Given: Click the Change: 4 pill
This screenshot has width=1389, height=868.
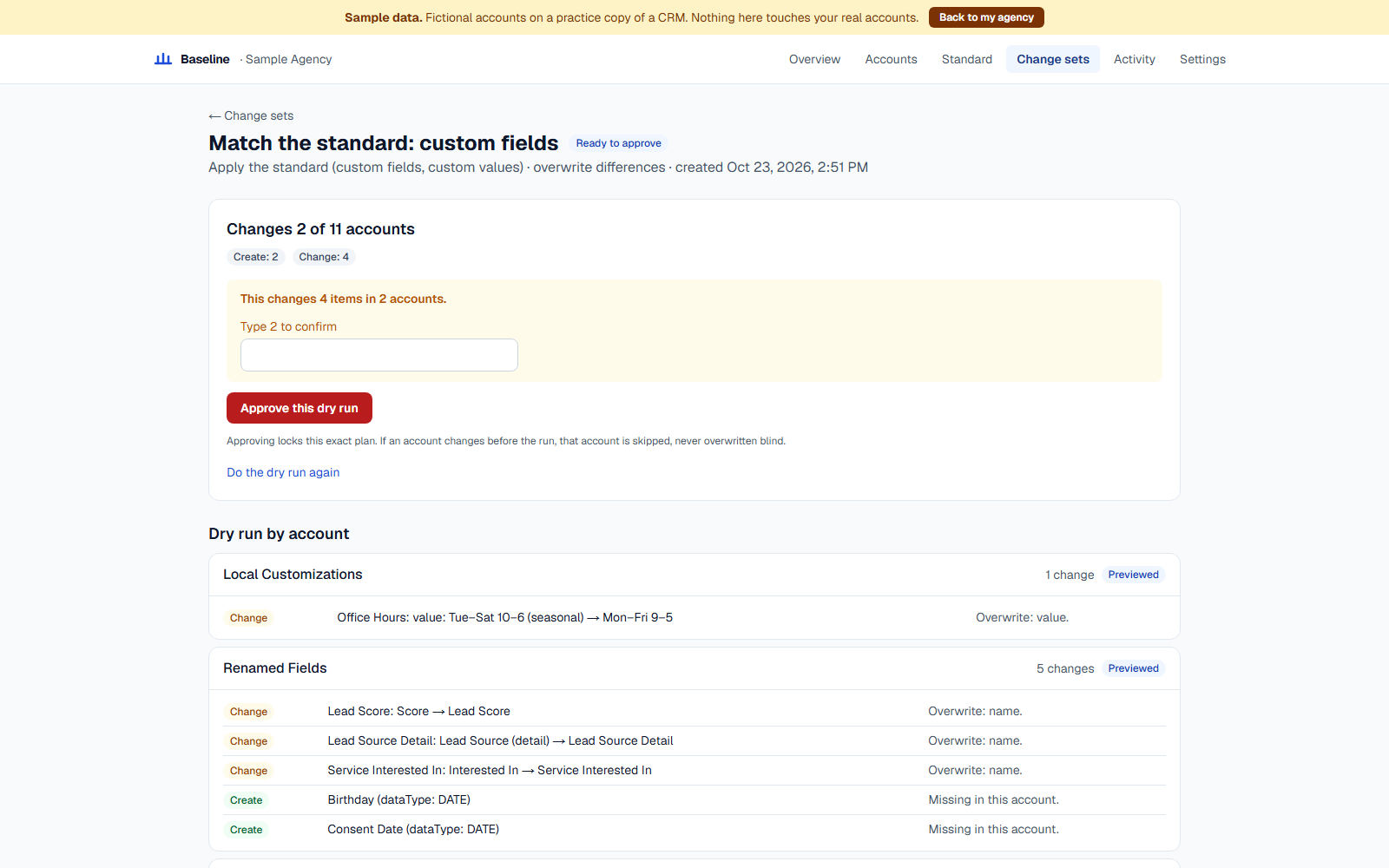Looking at the screenshot, I should click(x=324, y=257).
